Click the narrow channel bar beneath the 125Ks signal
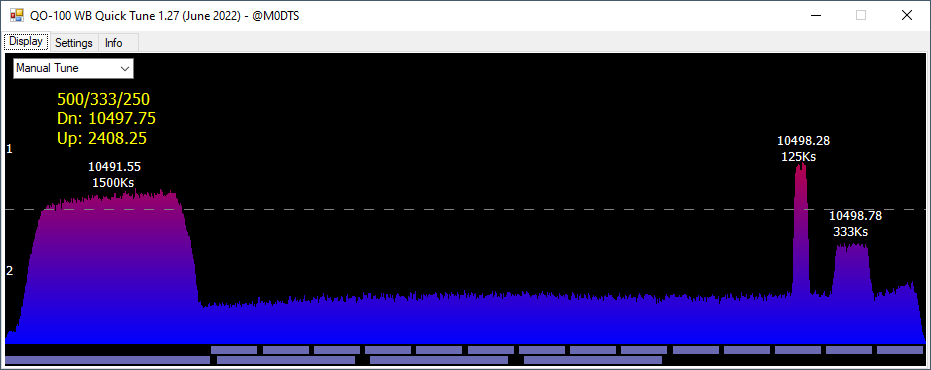The image size is (931, 370). (798, 350)
